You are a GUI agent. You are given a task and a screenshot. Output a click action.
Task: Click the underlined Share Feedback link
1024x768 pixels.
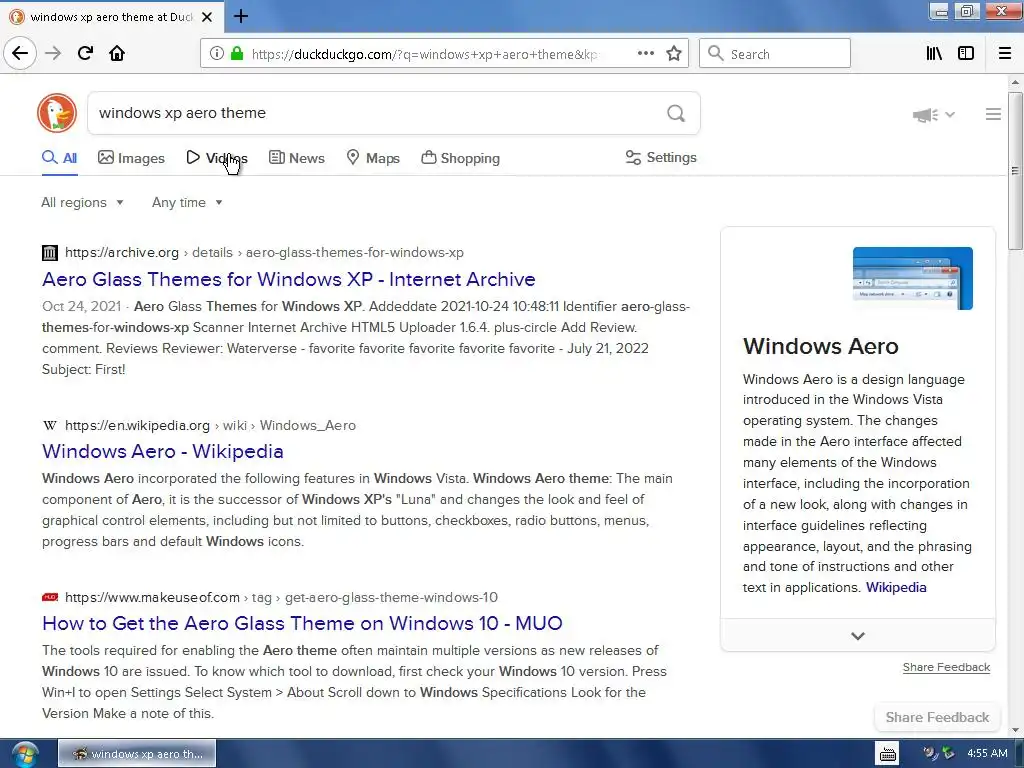(946, 667)
